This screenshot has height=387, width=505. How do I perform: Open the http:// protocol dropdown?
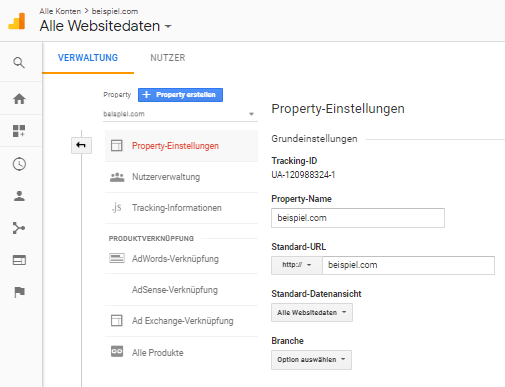point(297,265)
